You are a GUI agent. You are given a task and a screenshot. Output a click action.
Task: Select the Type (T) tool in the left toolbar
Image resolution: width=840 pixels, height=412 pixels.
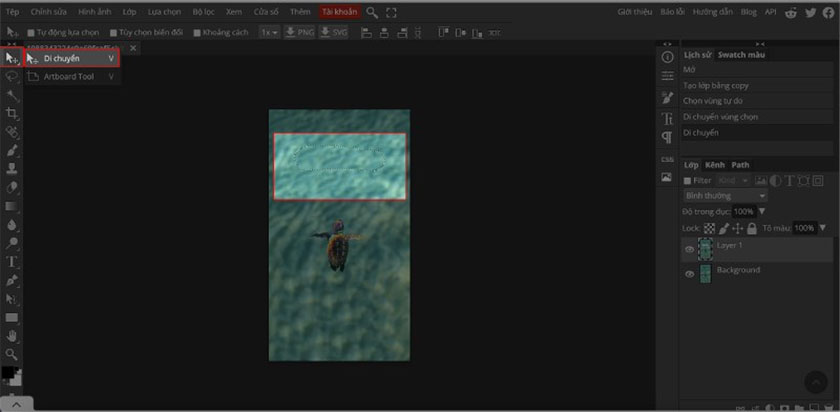tap(12, 261)
